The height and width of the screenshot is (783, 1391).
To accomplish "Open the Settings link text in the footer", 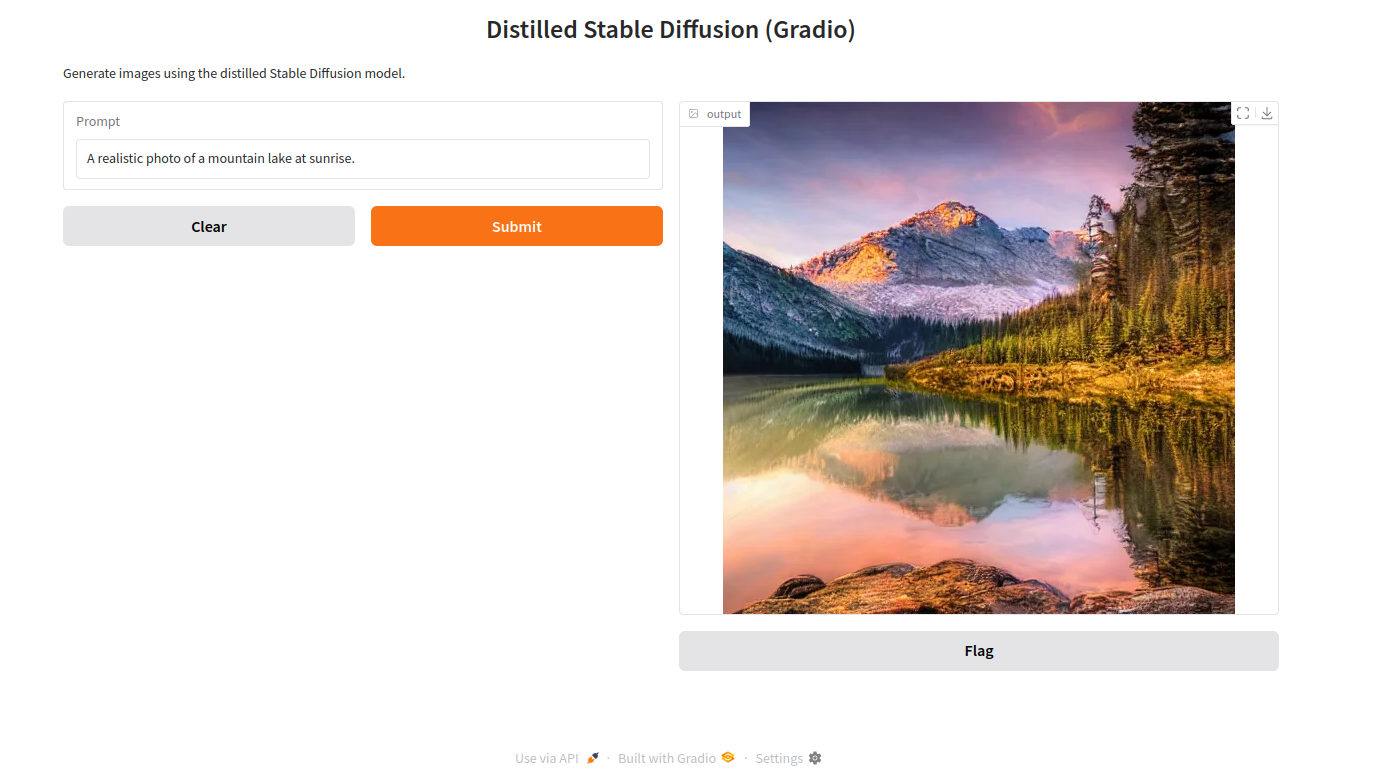I will point(779,758).
